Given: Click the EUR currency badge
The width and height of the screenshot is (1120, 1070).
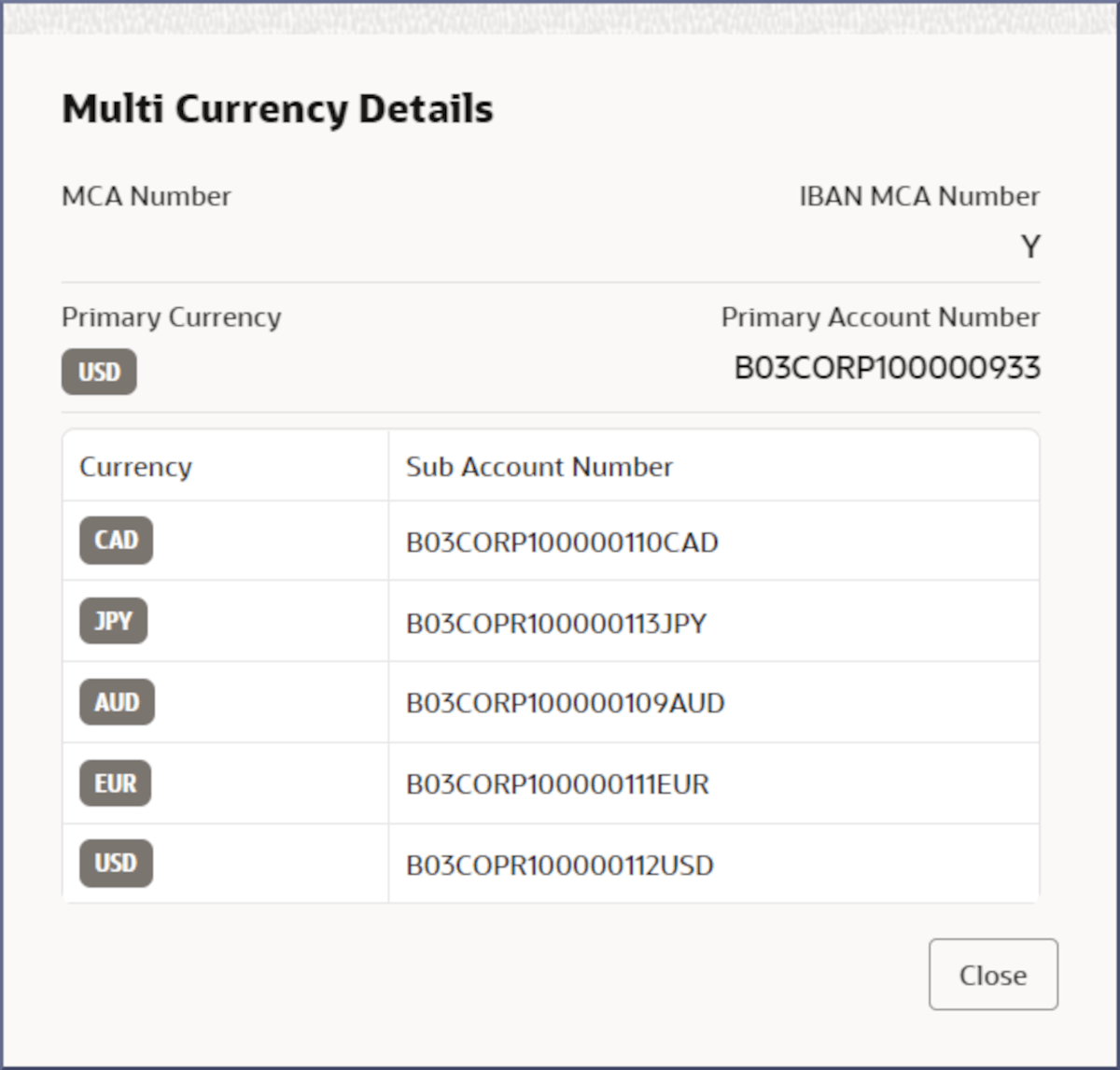Looking at the screenshot, I should click(x=115, y=783).
